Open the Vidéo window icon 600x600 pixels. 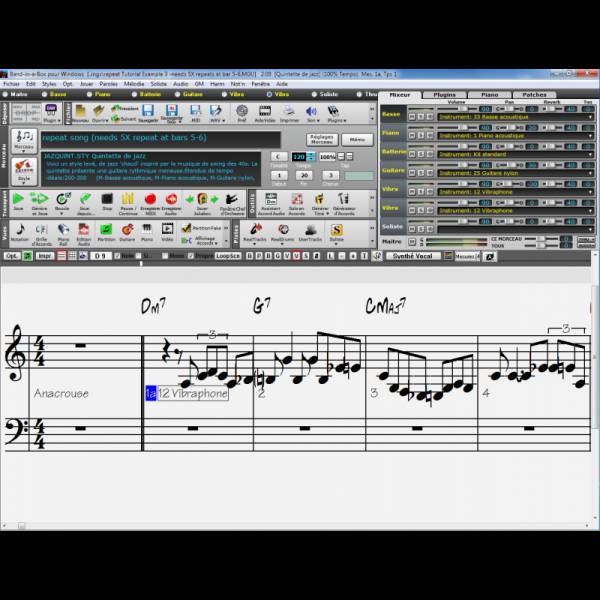coord(167,233)
